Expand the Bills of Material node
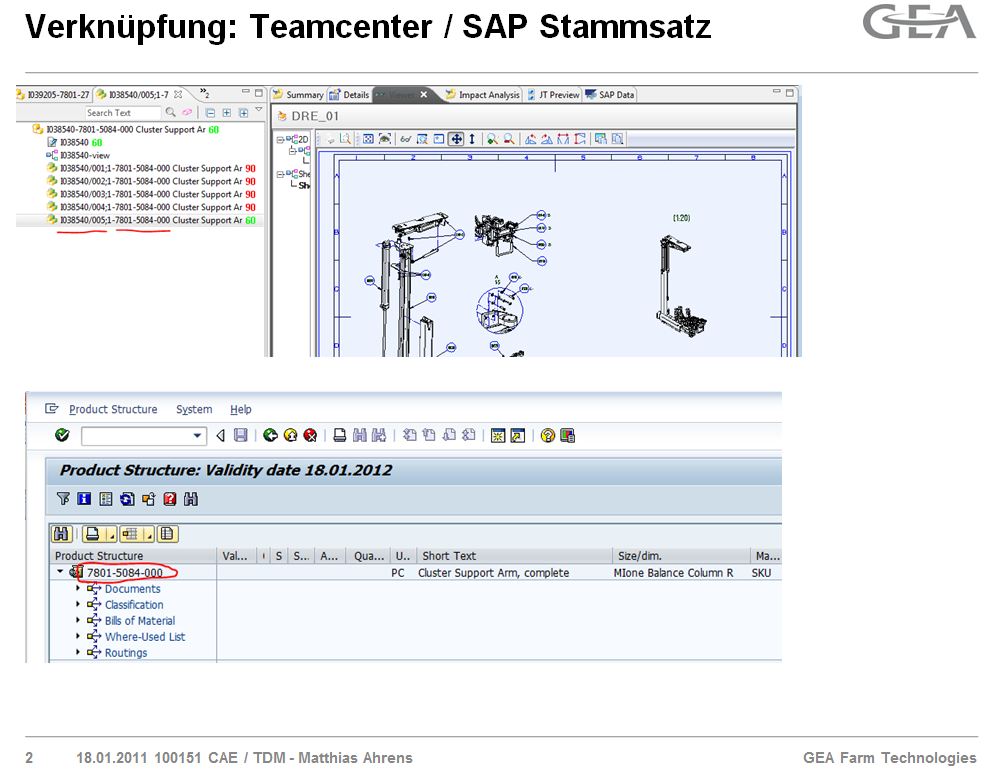The width and height of the screenshot is (993, 774). (x=78, y=620)
